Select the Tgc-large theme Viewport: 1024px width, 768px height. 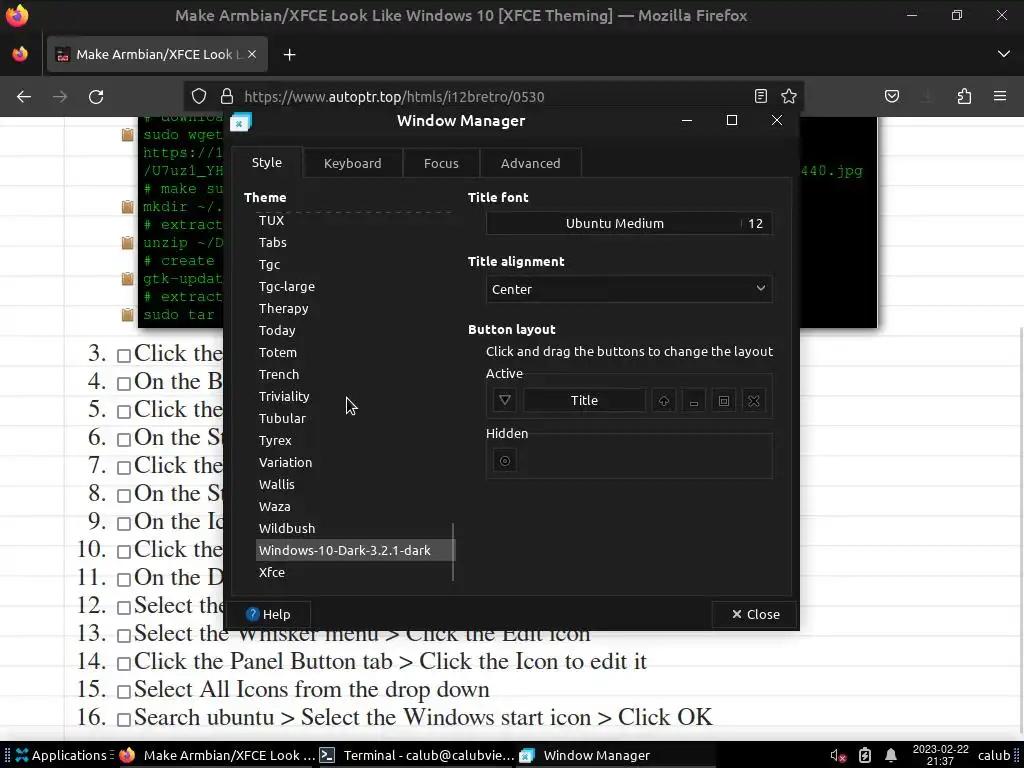click(355, 286)
